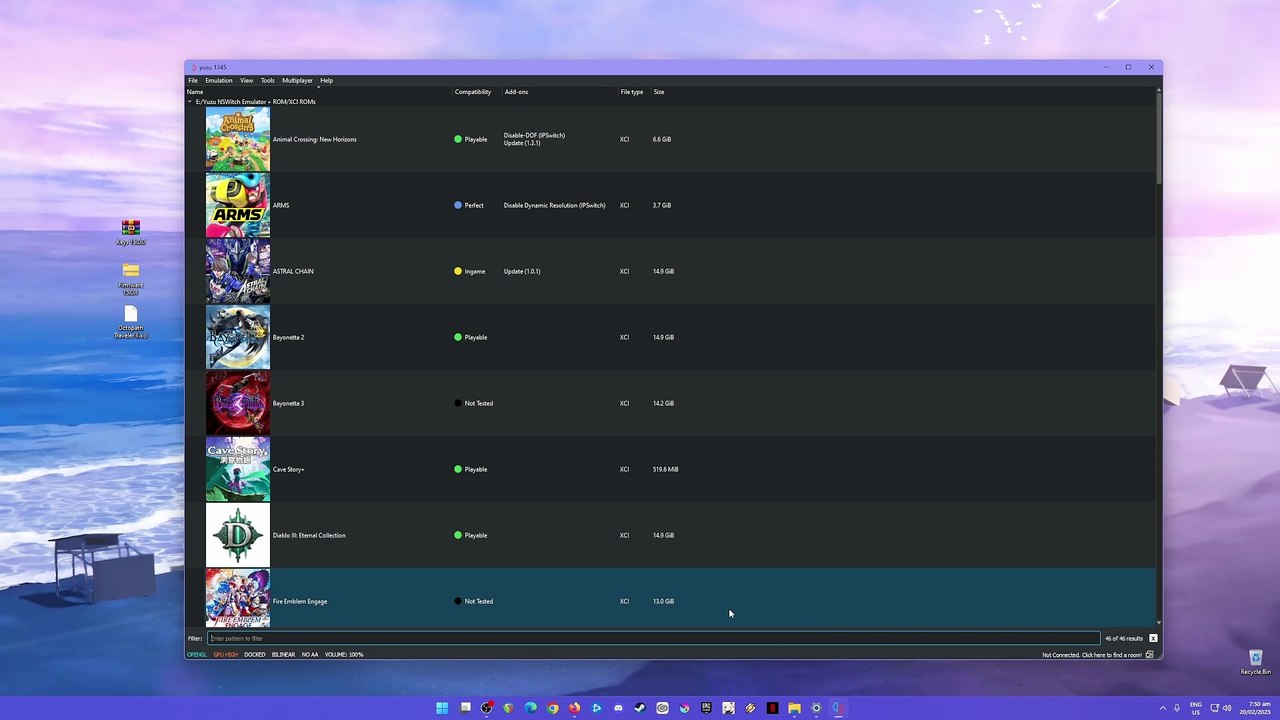Toggle the DOCKED mode status button
Viewport: 1280px width, 720px height.
[255, 655]
